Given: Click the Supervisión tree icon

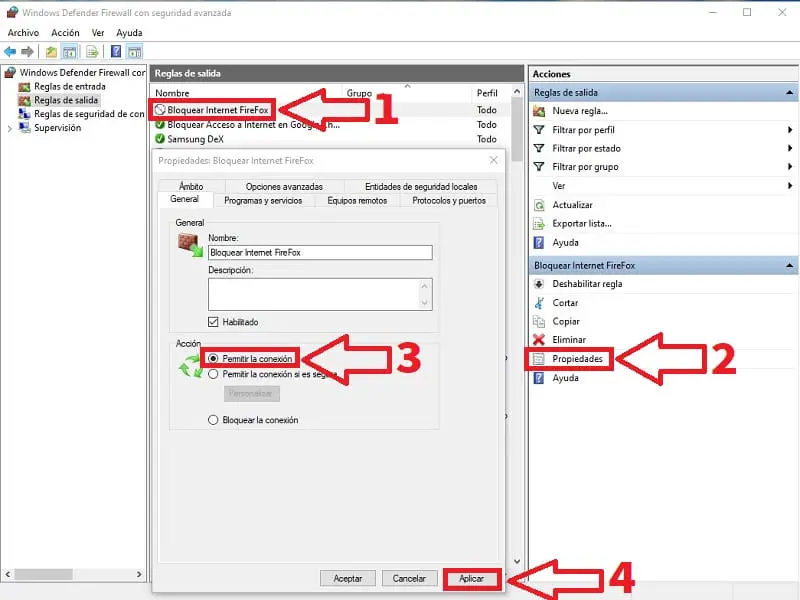Looking at the screenshot, I should pos(24,128).
